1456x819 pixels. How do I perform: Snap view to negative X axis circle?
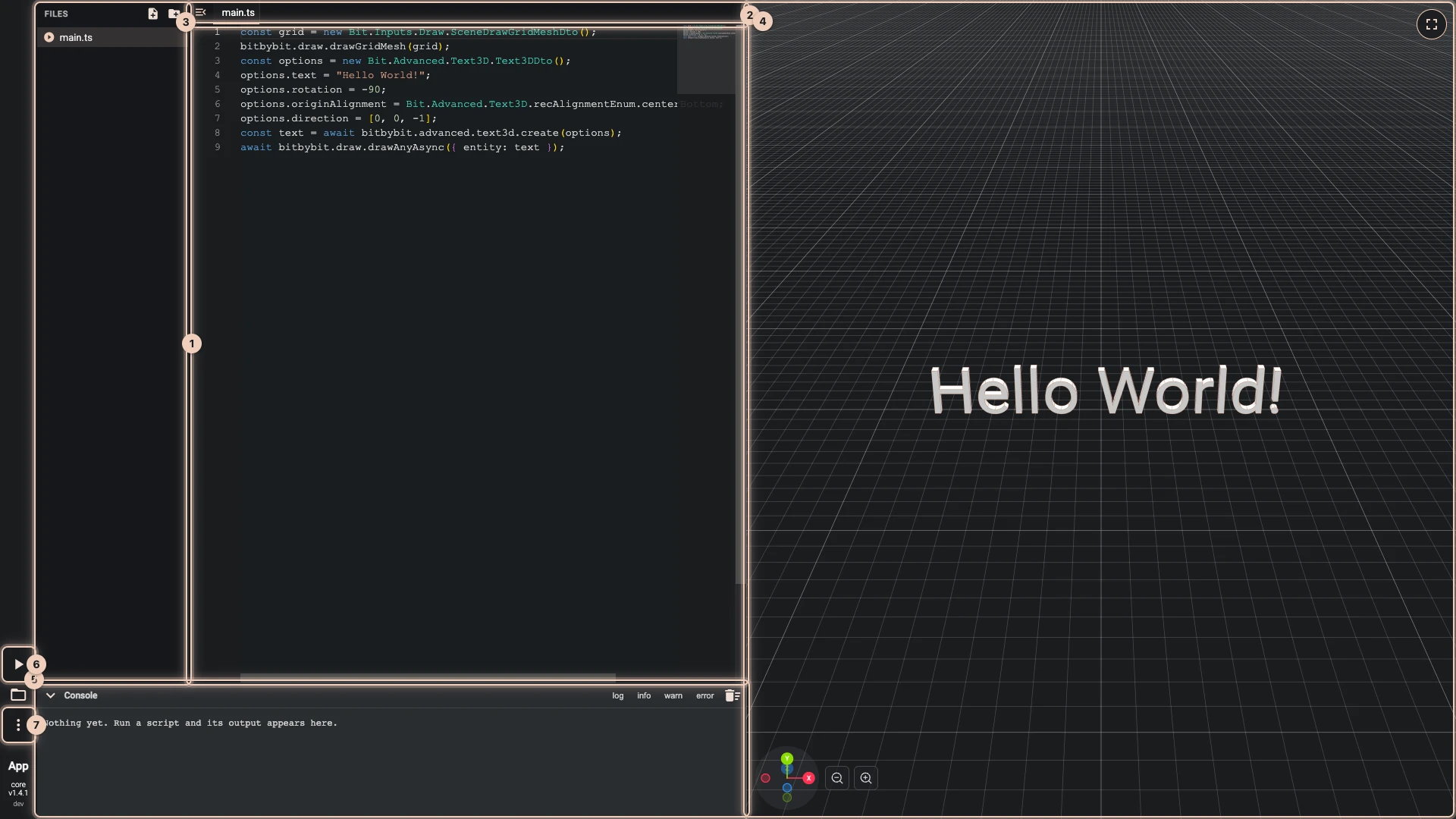(x=765, y=778)
